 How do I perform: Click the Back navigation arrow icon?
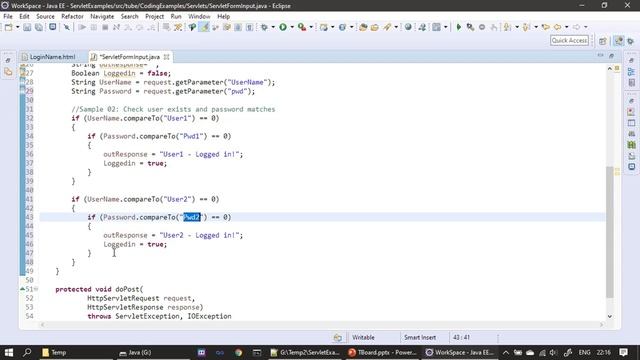557,27
